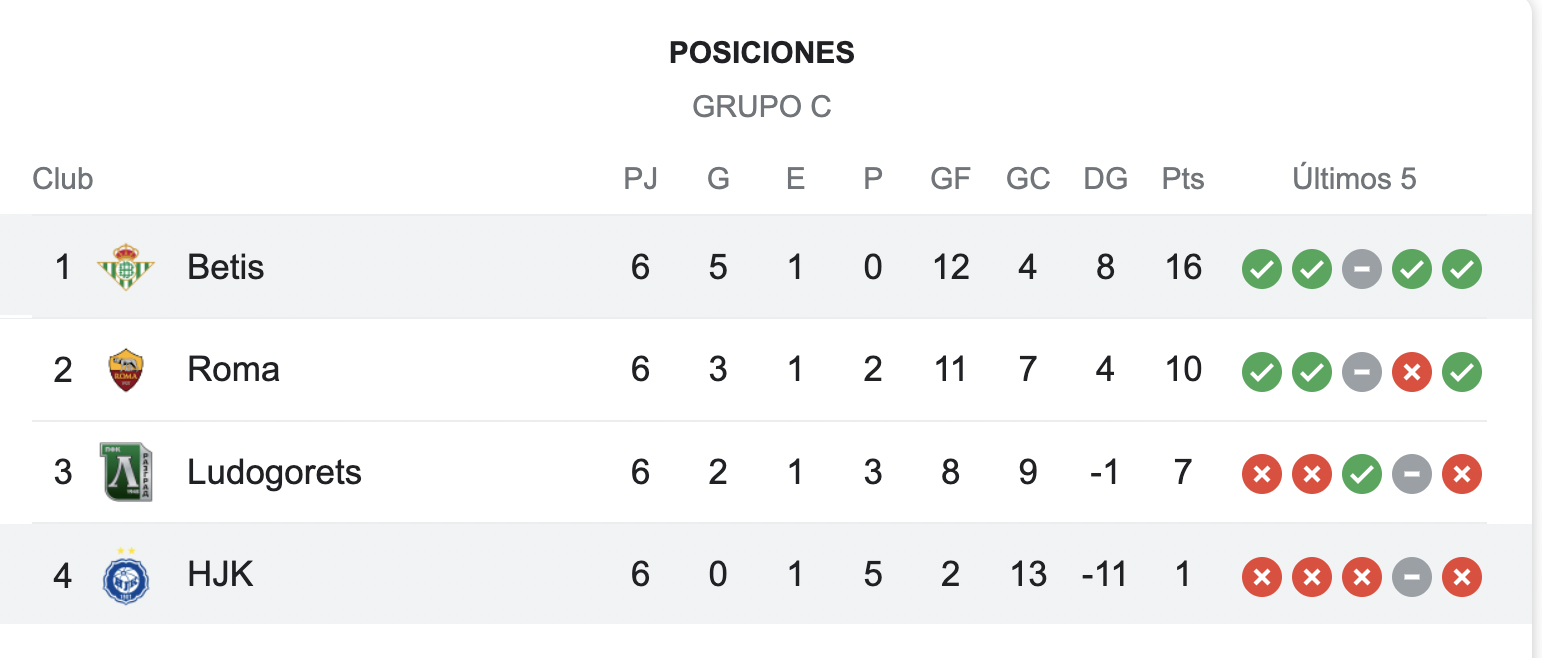
Task: Open the HJK team link
Action: 220,575
